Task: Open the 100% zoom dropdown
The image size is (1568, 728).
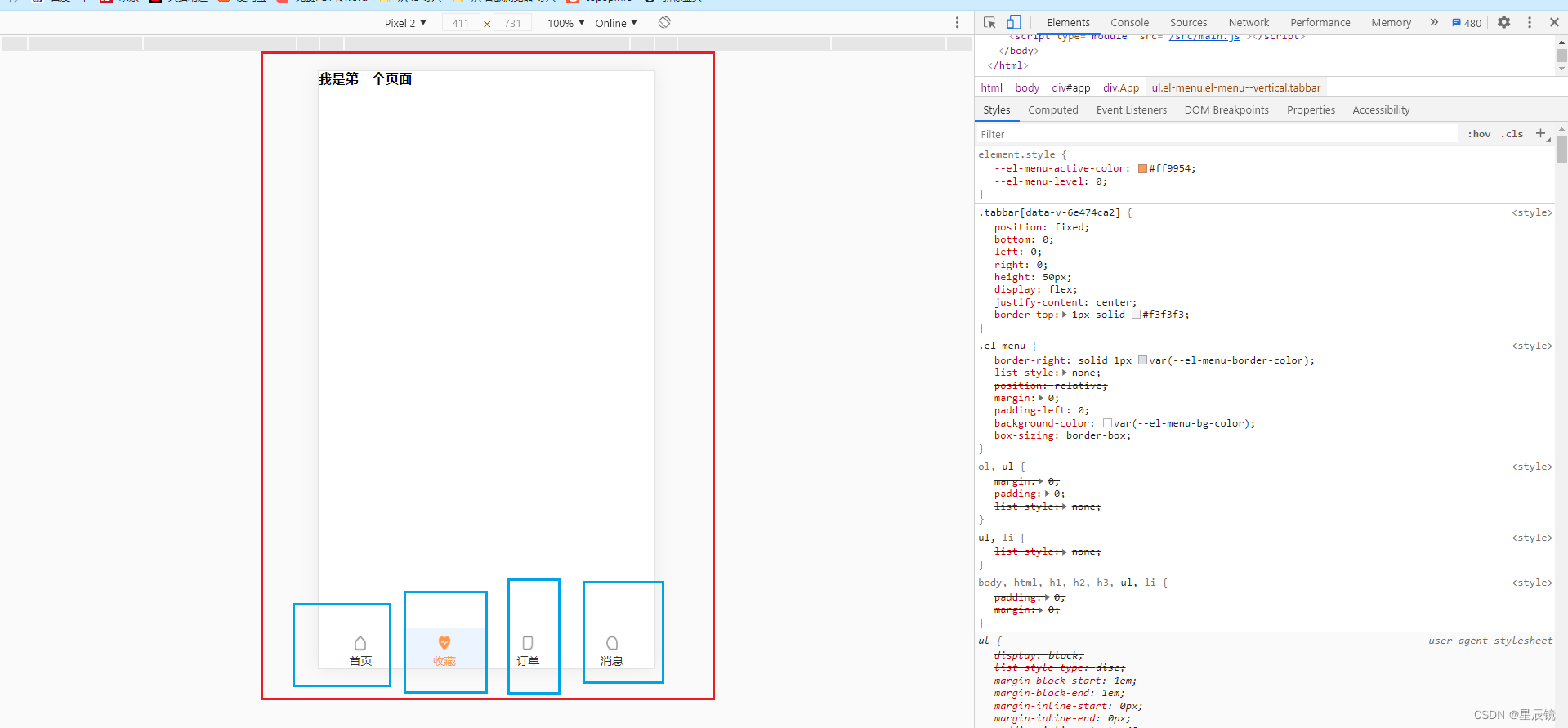Action: [x=566, y=23]
